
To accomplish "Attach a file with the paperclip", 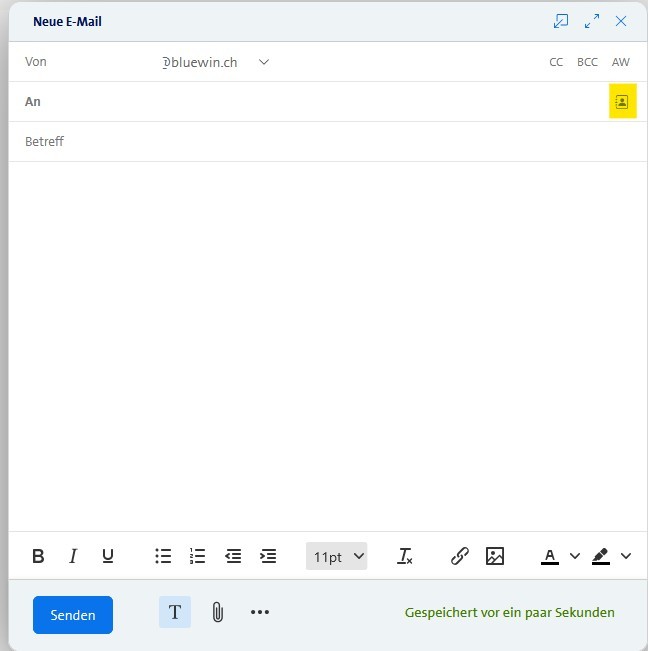I will 218,612.
